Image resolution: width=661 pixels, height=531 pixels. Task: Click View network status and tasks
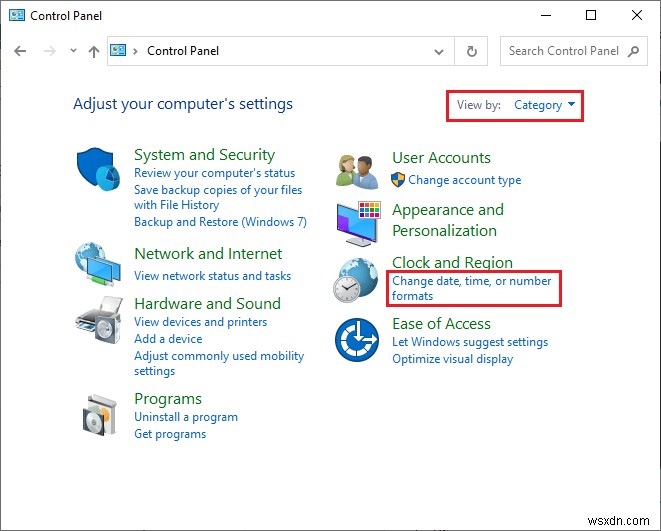tap(212, 276)
